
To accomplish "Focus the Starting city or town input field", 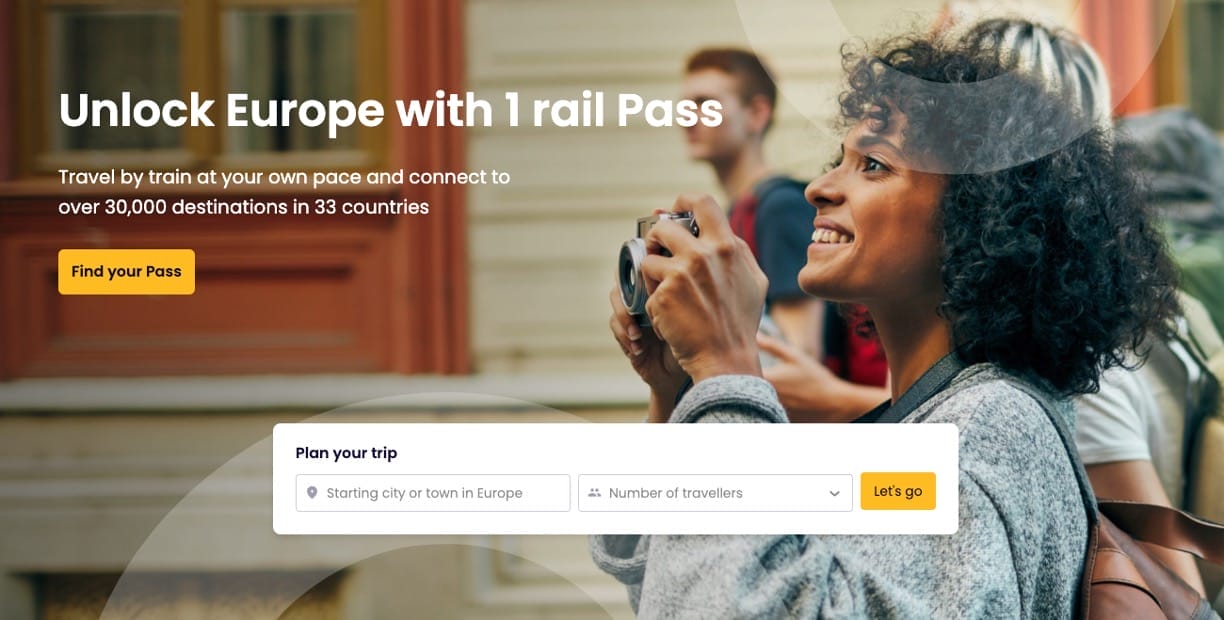I will 433,493.
